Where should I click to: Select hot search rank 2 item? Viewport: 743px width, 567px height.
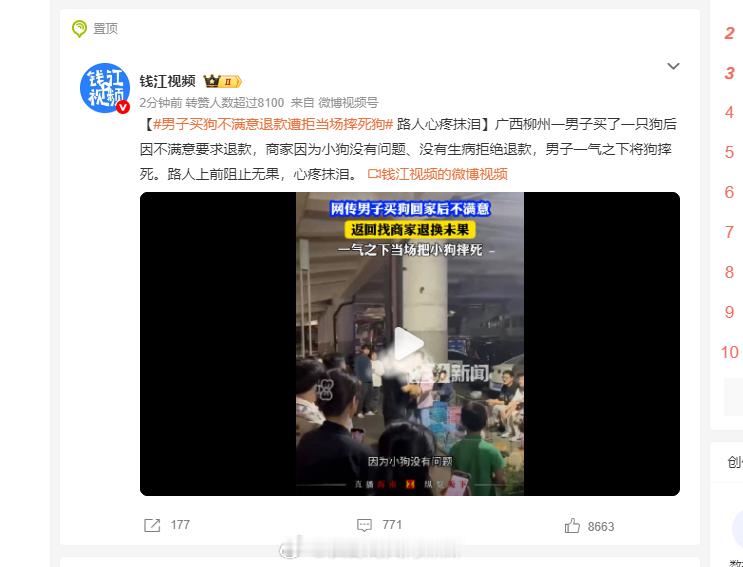coord(729,33)
